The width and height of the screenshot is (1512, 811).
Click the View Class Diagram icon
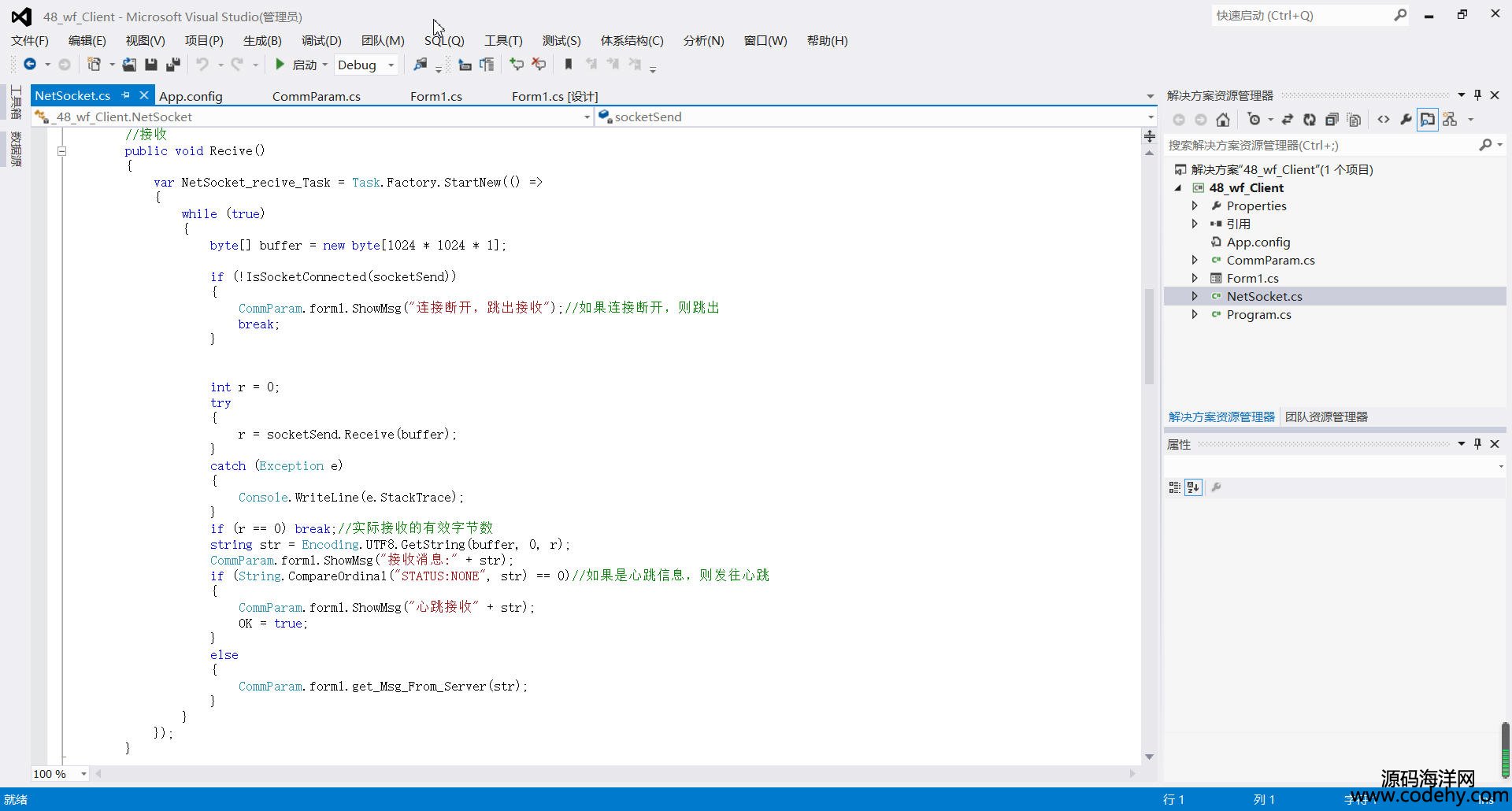tap(1450, 120)
